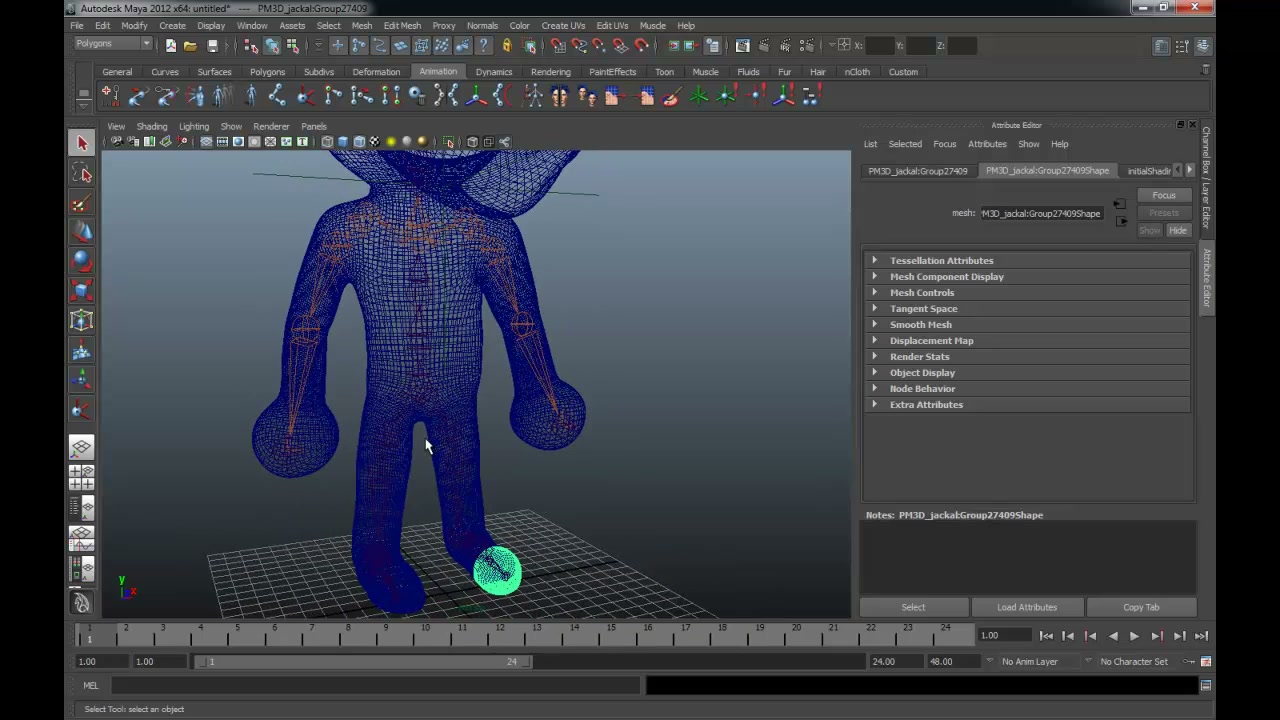Activate the Rotate tool
Viewport: 1280px width, 720px height.
pyautogui.click(x=82, y=262)
